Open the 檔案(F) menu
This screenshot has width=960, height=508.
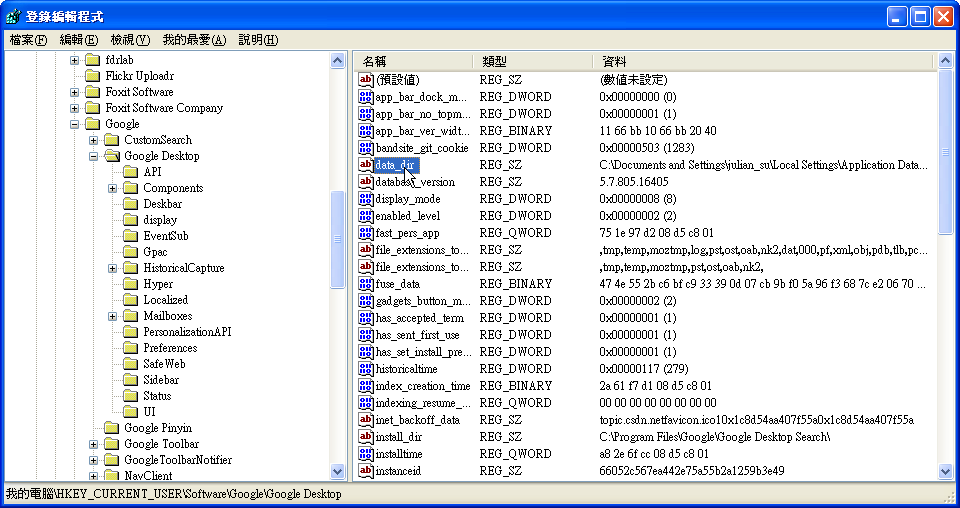29,40
